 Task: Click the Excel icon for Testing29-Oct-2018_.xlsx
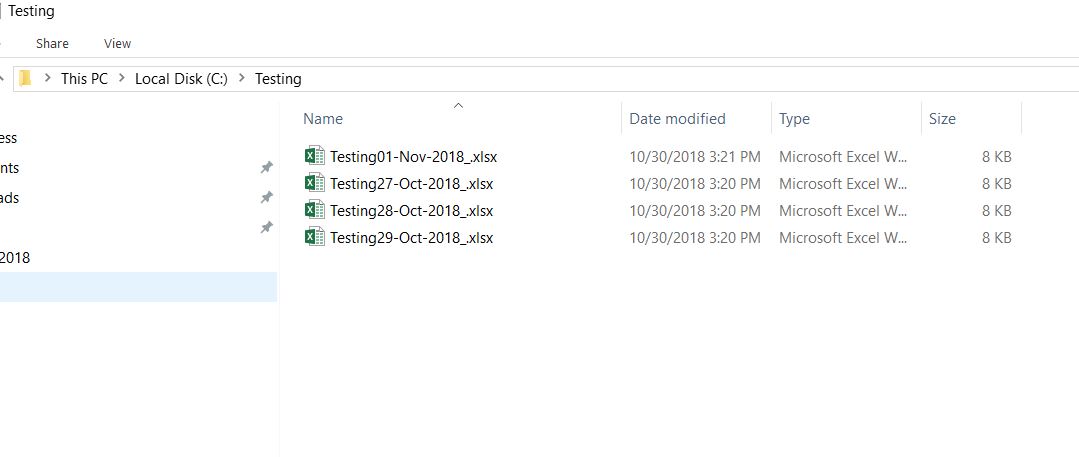tap(314, 237)
